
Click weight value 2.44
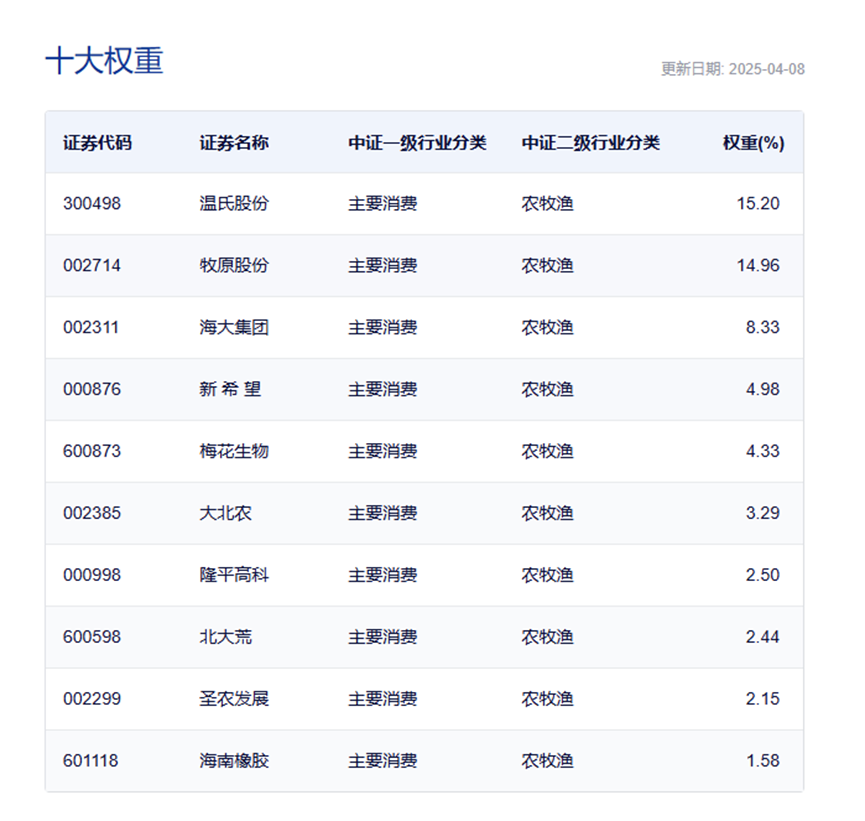click(762, 637)
